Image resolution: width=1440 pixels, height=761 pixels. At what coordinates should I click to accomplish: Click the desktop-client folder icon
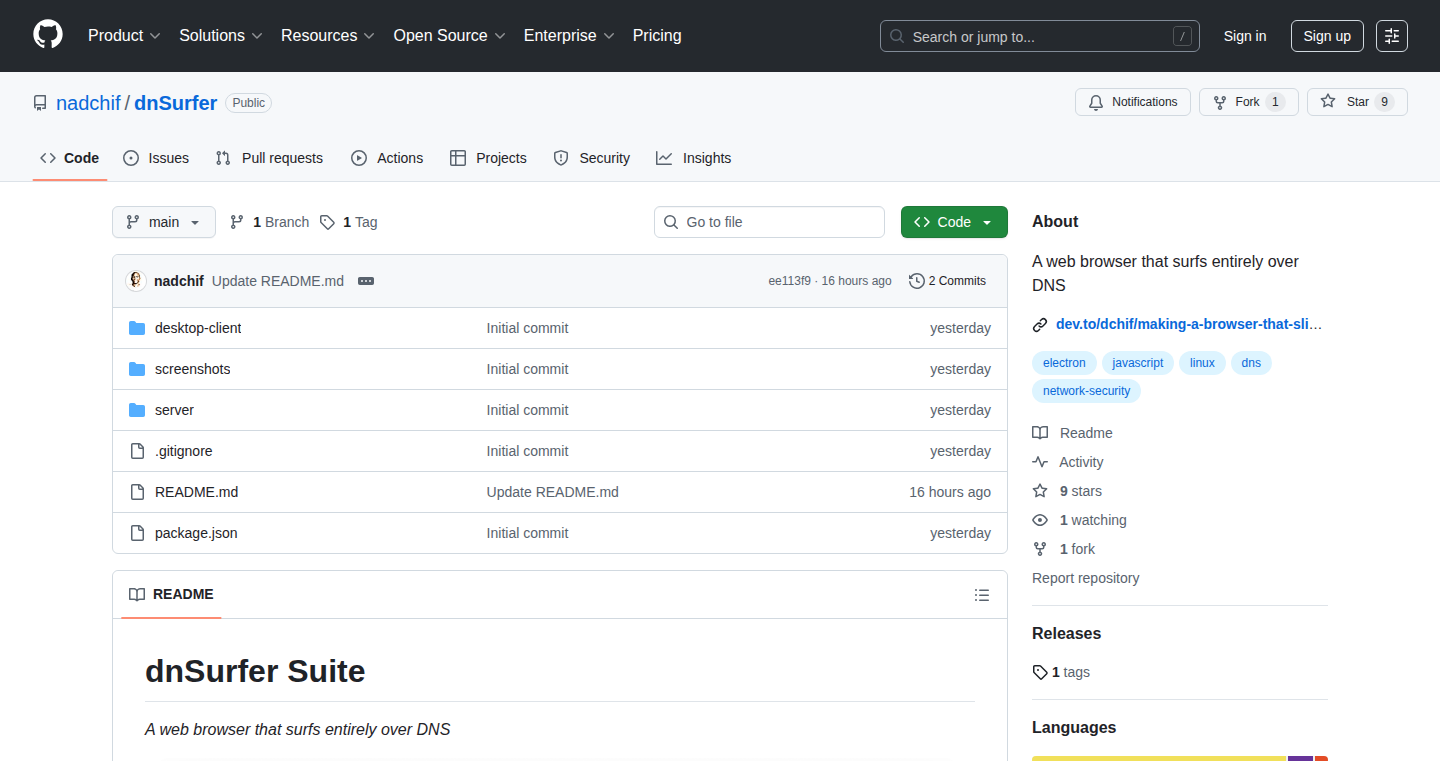(x=137, y=328)
